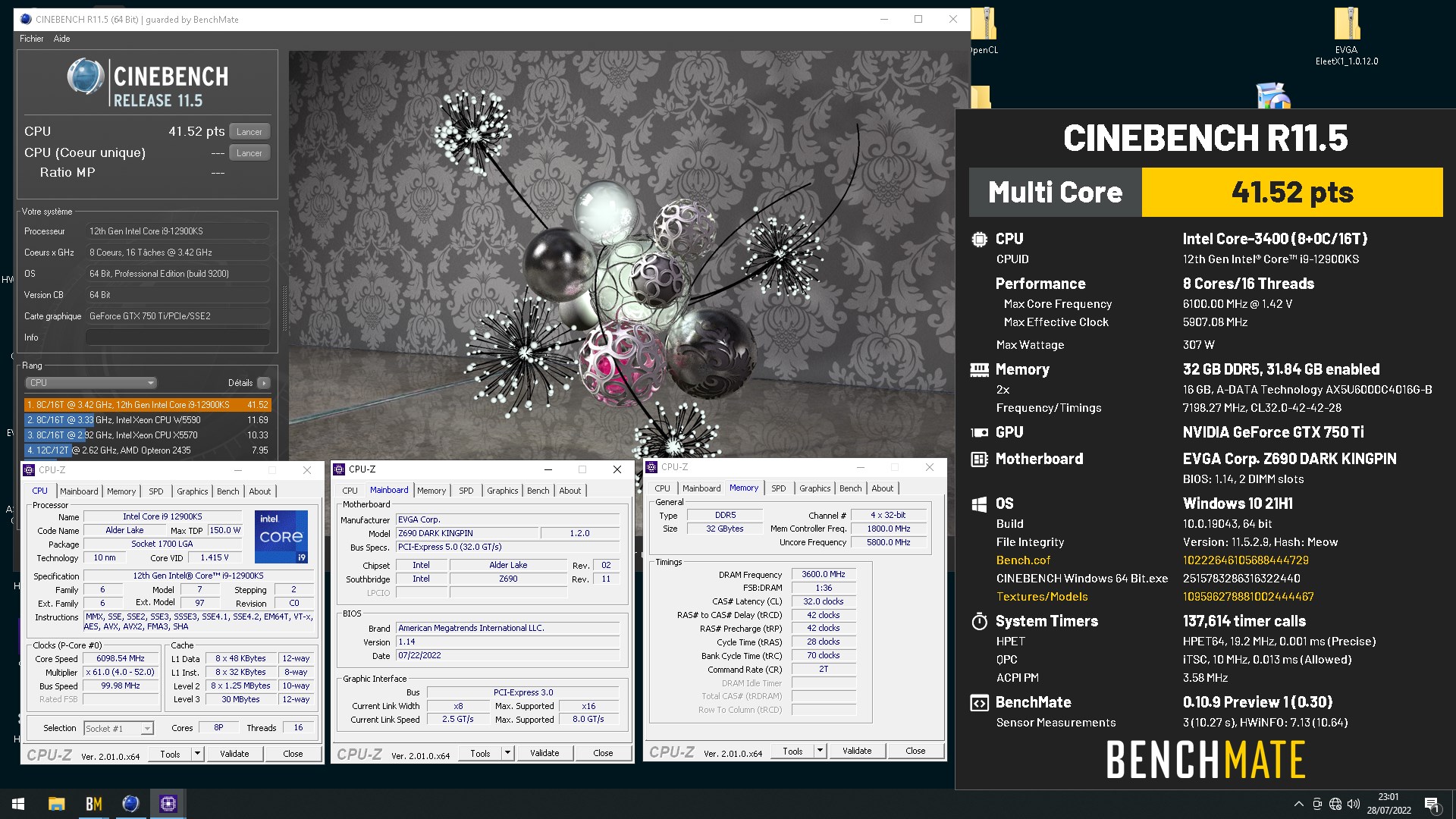Click the Cinebench title bar app icon
The height and width of the screenshot is (819, 1456).
25,19
